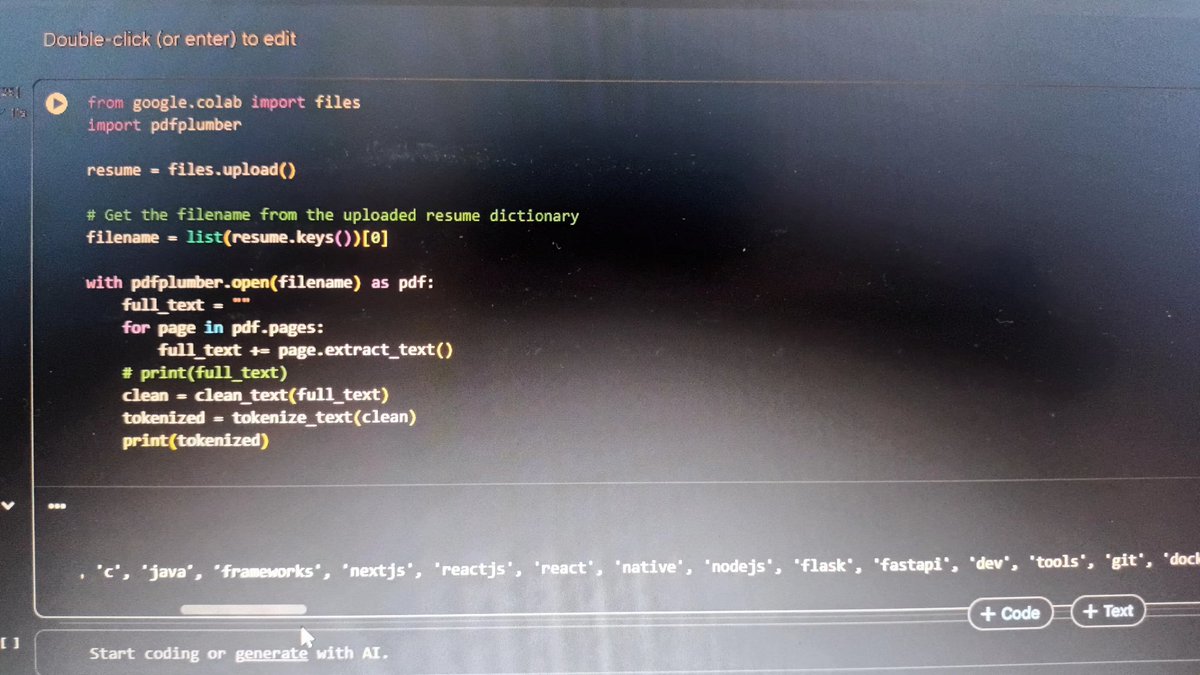The height and width of the screenshot is (675, 1200).
Task: Click the + Code button
Action: [1011, 613]
